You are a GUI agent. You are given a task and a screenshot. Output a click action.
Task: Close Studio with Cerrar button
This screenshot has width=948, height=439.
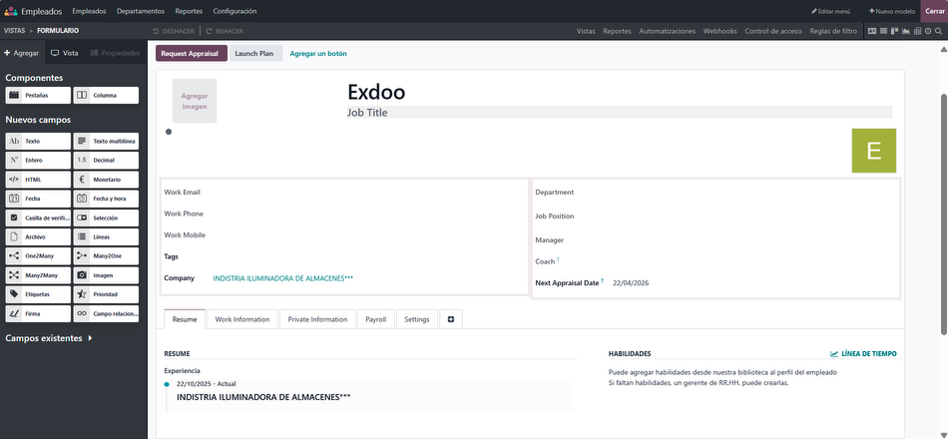[x=934, y=11]
